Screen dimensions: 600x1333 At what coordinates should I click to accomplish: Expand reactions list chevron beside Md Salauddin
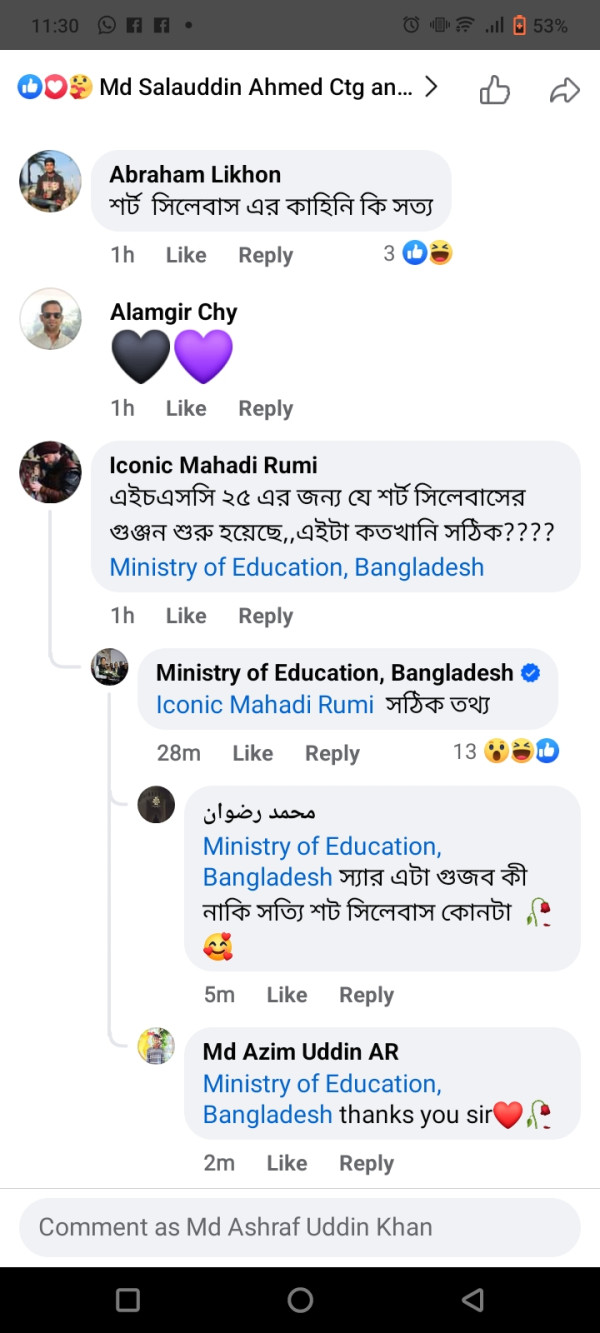pos(431,87)
